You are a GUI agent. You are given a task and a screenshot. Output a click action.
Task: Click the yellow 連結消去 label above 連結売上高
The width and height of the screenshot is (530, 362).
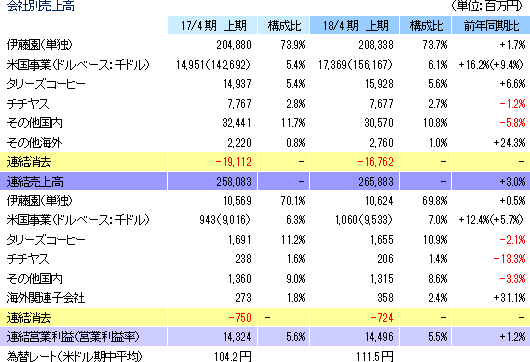pos(29,162)
